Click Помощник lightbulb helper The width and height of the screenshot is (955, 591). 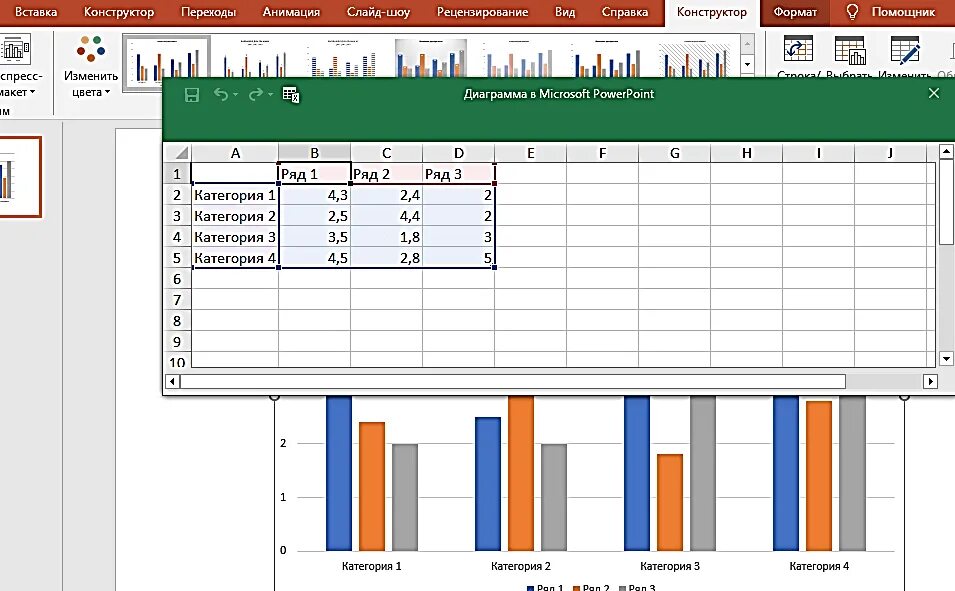890,12
